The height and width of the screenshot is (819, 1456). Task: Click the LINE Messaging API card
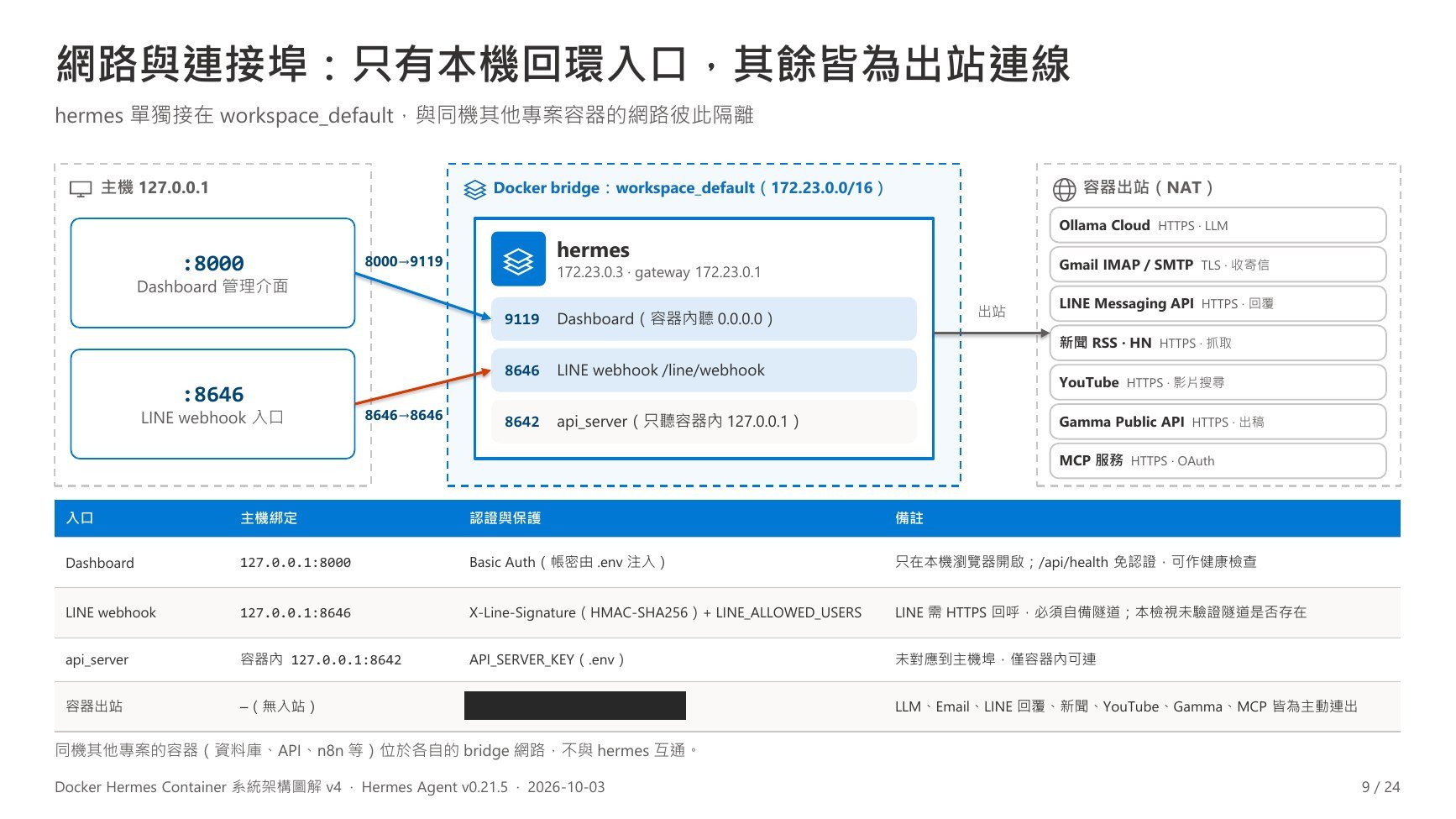coord(1218,303)
